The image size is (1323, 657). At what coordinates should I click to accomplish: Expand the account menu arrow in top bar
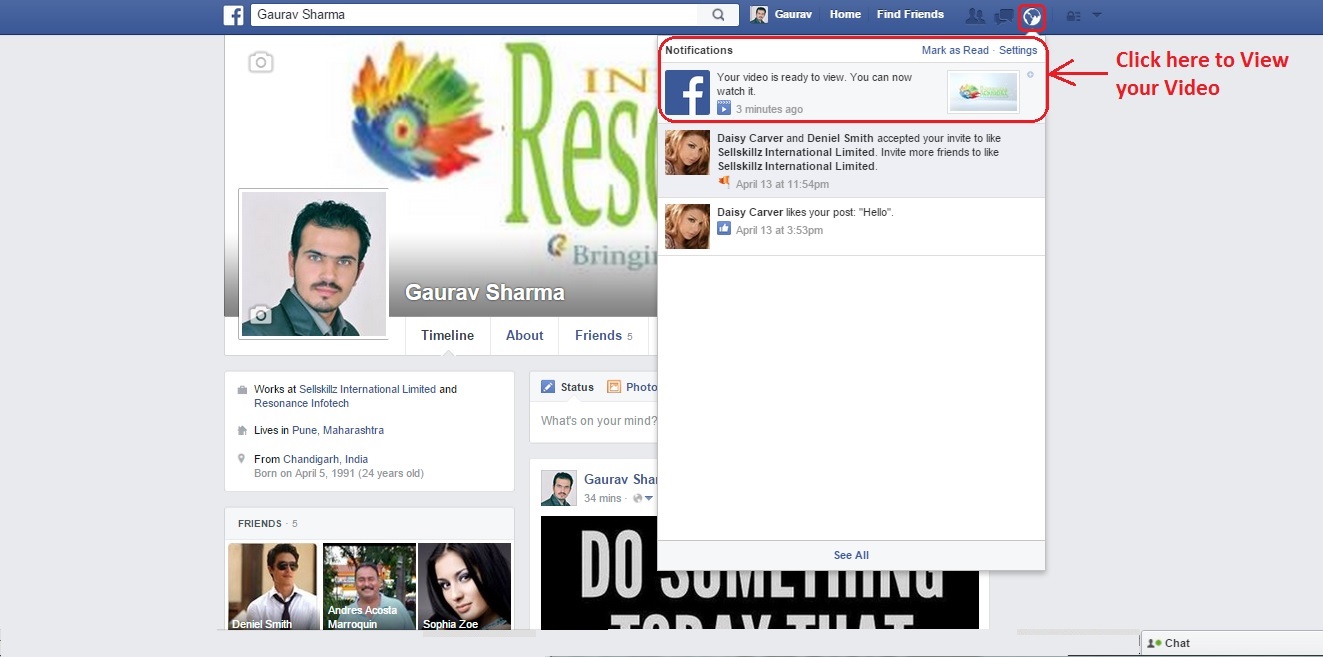[1097, 15]
